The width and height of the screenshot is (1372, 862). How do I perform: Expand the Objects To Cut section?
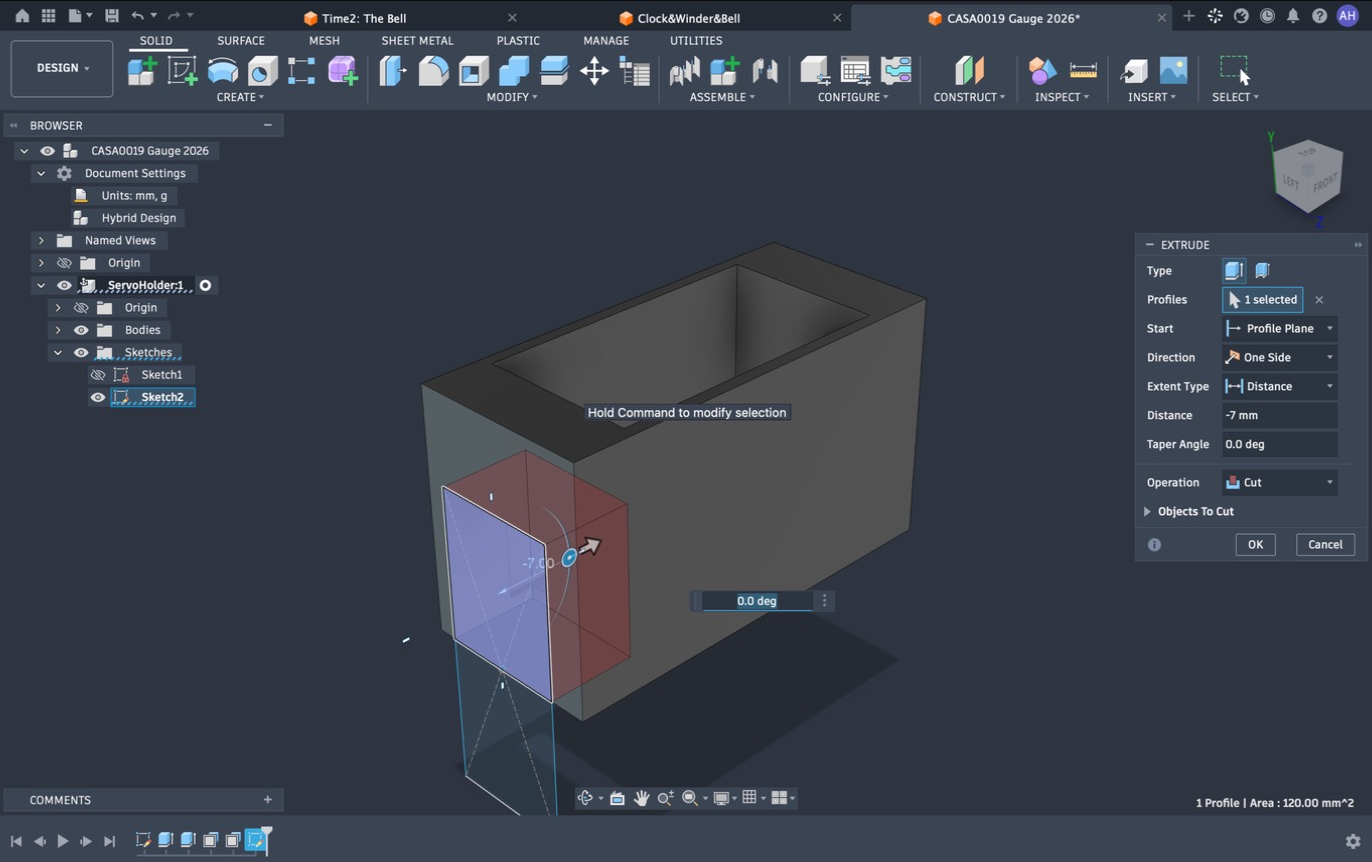point(1147,511)
